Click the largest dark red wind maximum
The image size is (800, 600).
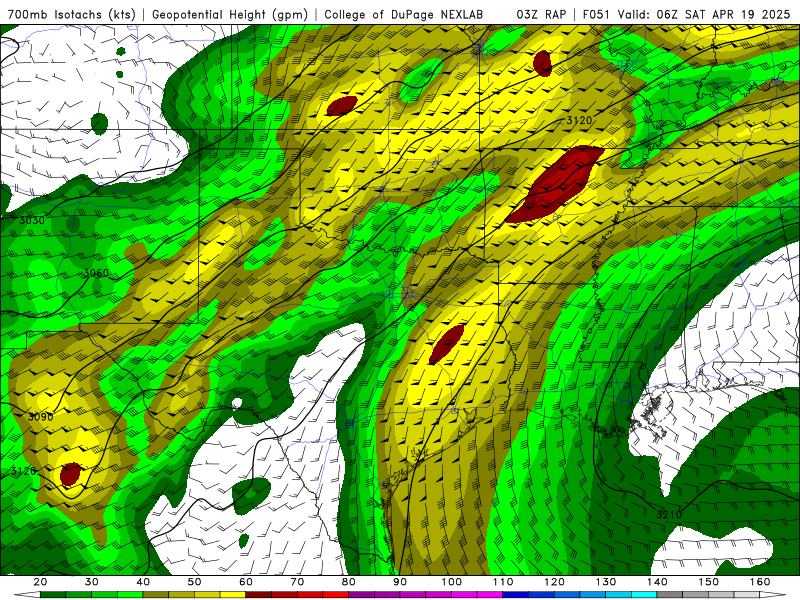coord(555,185)
